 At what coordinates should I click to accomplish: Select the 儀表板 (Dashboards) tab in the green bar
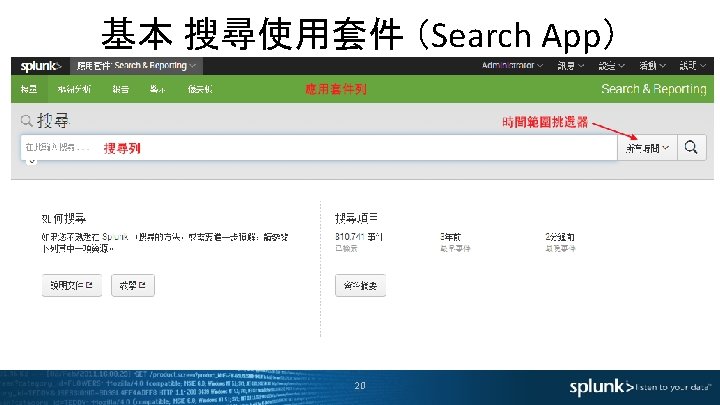tap(200, 89)
